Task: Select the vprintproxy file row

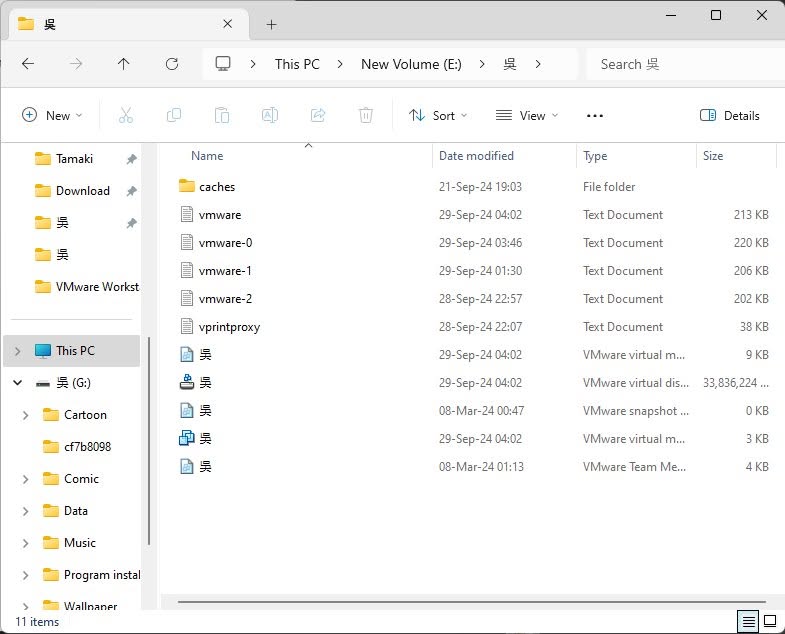Action: pyautogui.click(x=473, y=327)
